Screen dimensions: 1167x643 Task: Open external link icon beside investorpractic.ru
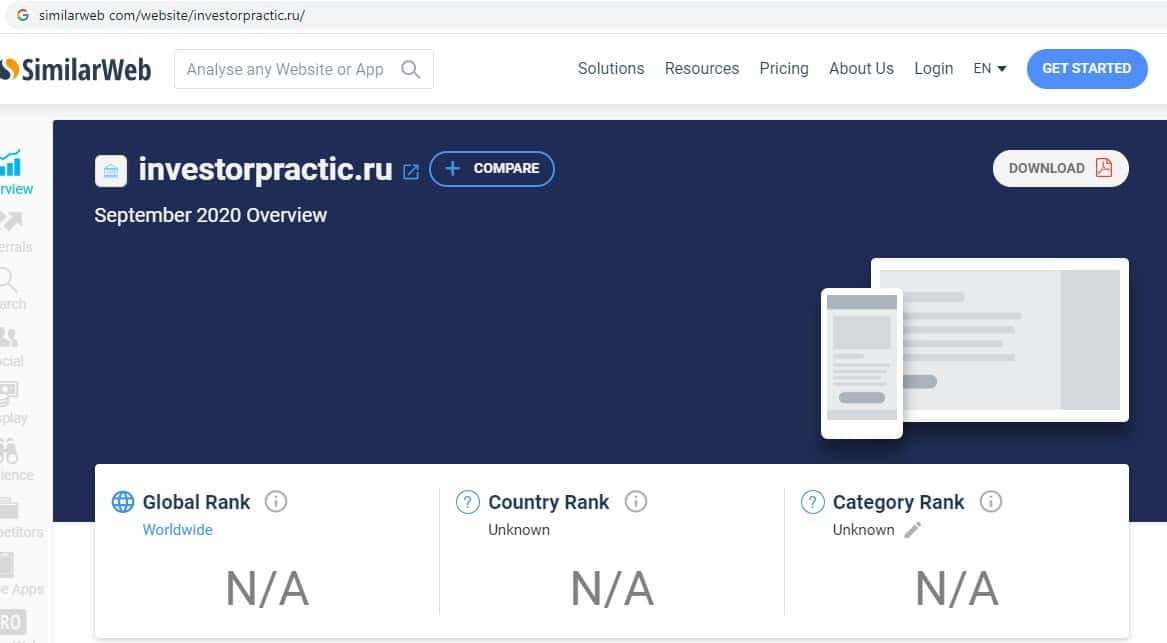(x=410, y=171)
